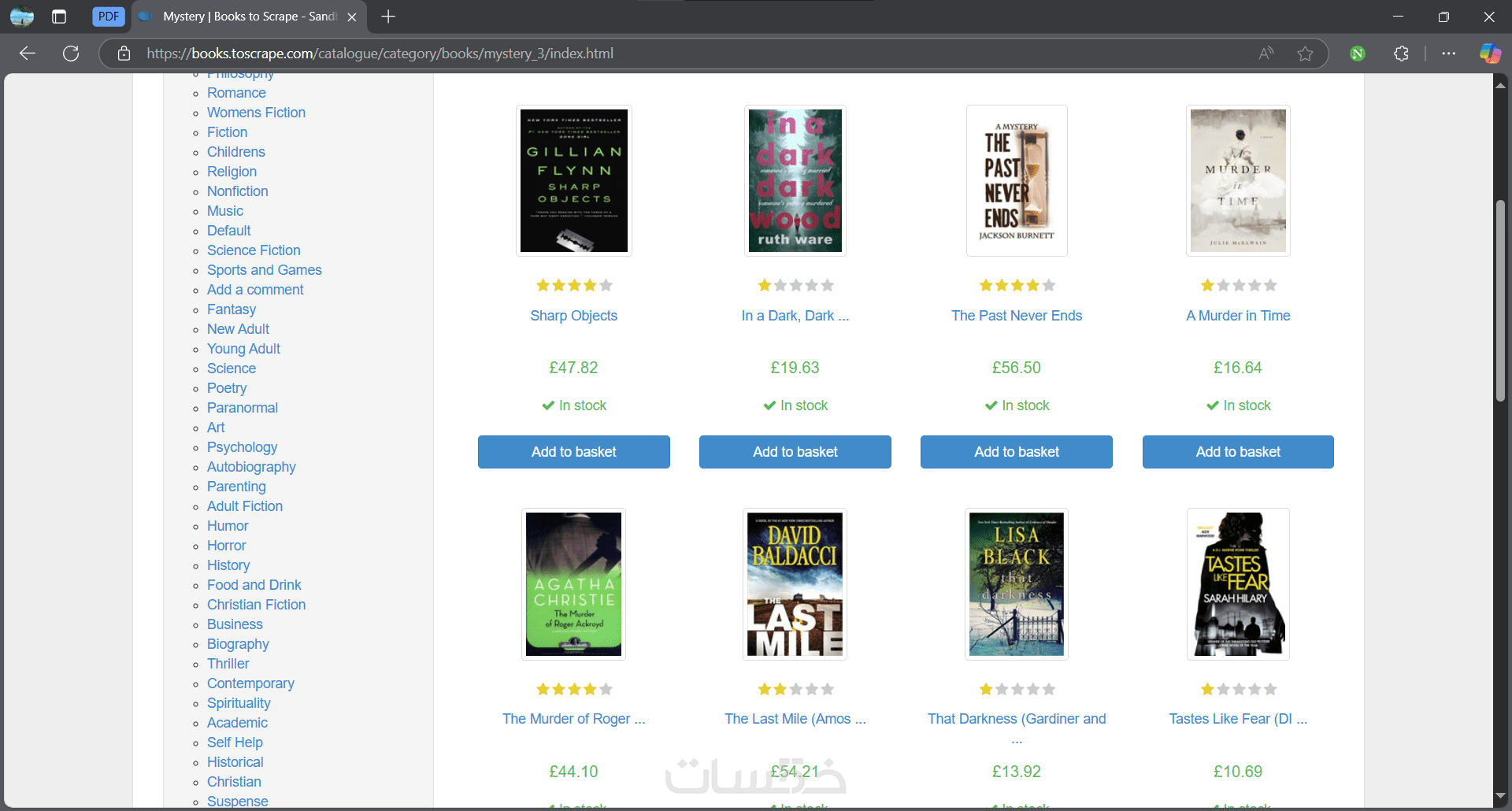This screenshot has height=811, width=1512.
Task: Browse the Romance category
Action: (x=236, y=93)
